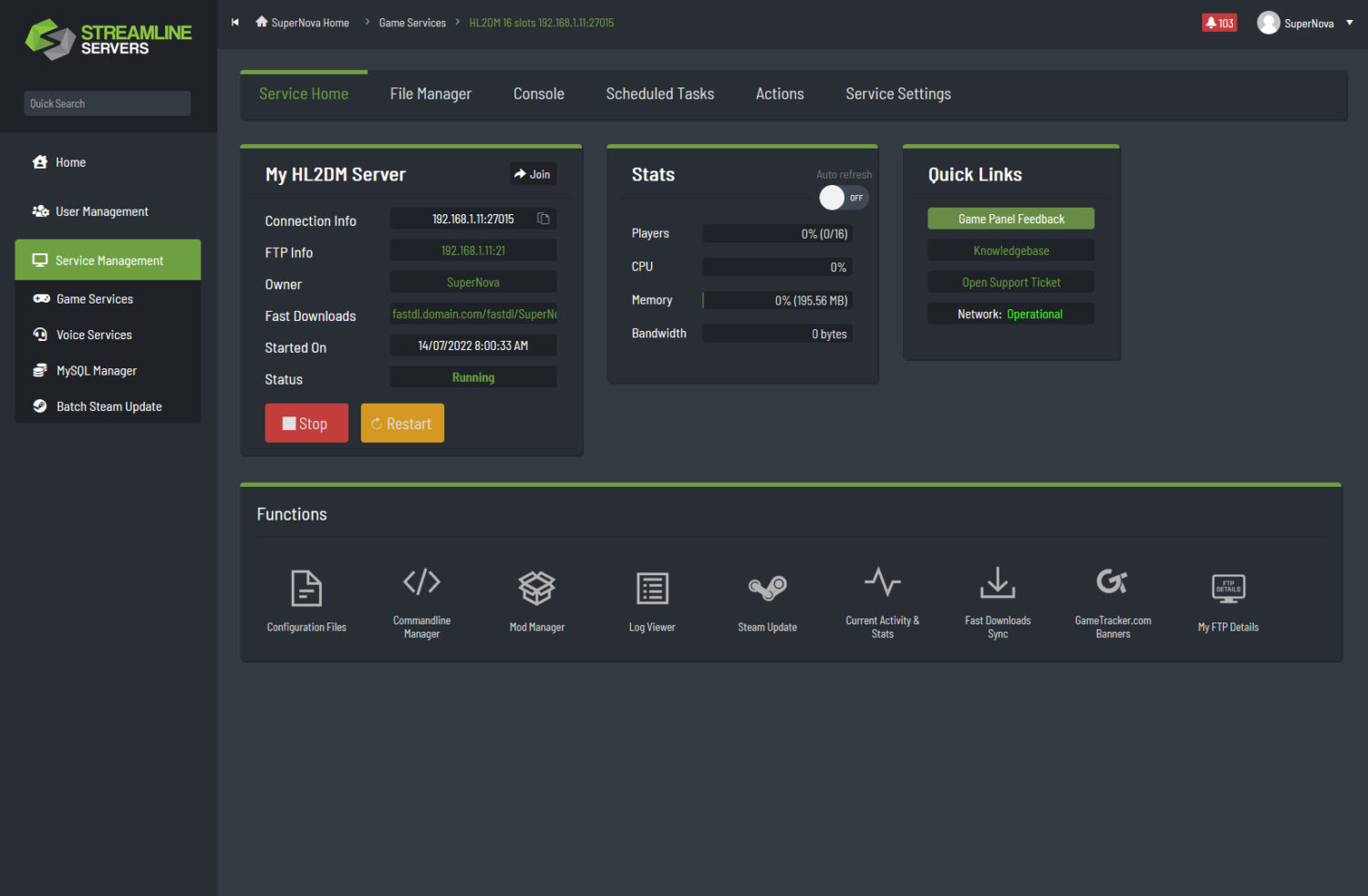The width and height of the screenshot is (1368, 896).
Task: Click the Join server button
Action: (x=533, y=174)
